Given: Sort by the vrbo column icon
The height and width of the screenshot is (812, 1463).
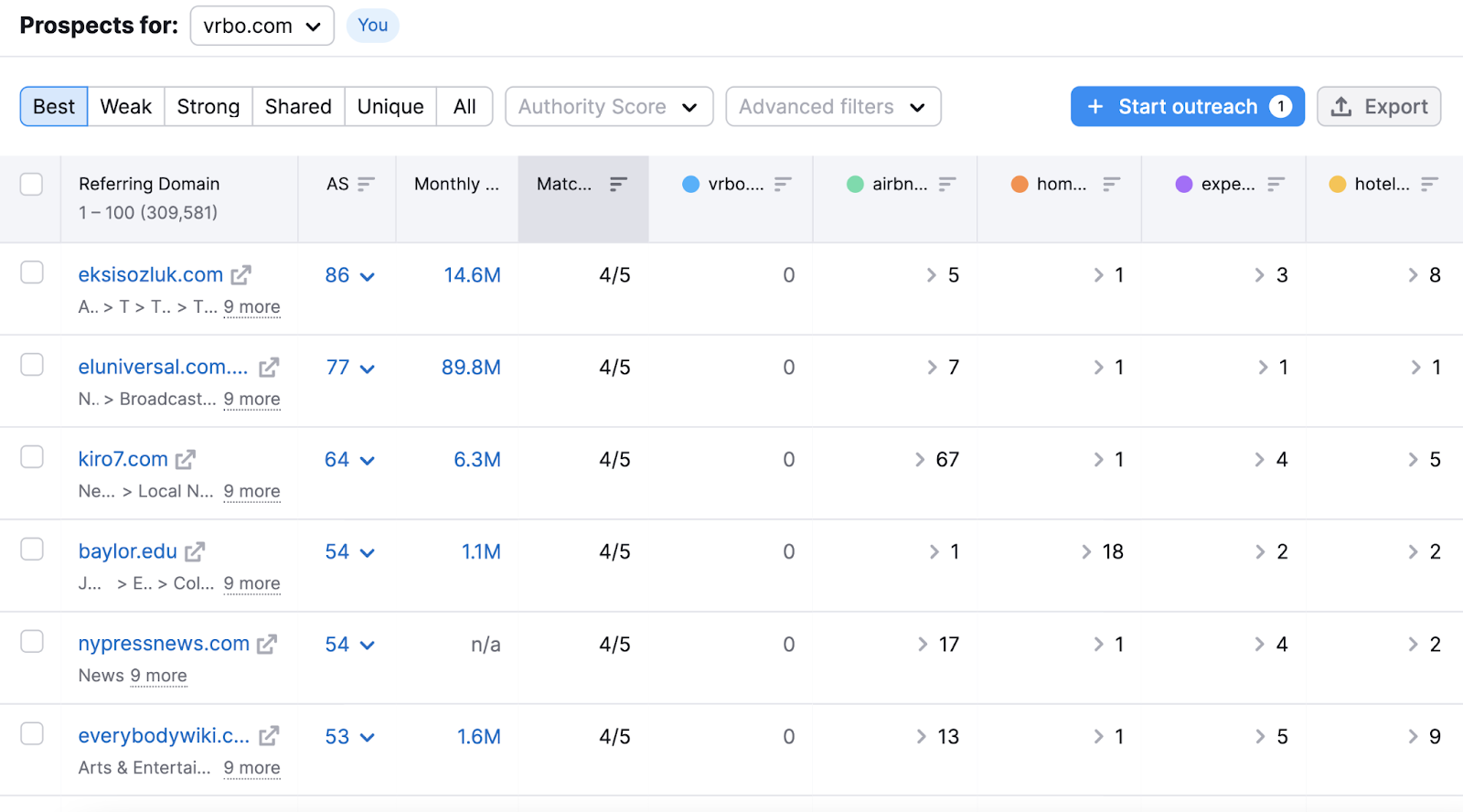Looking at the screenshot, I should [783, 184].
